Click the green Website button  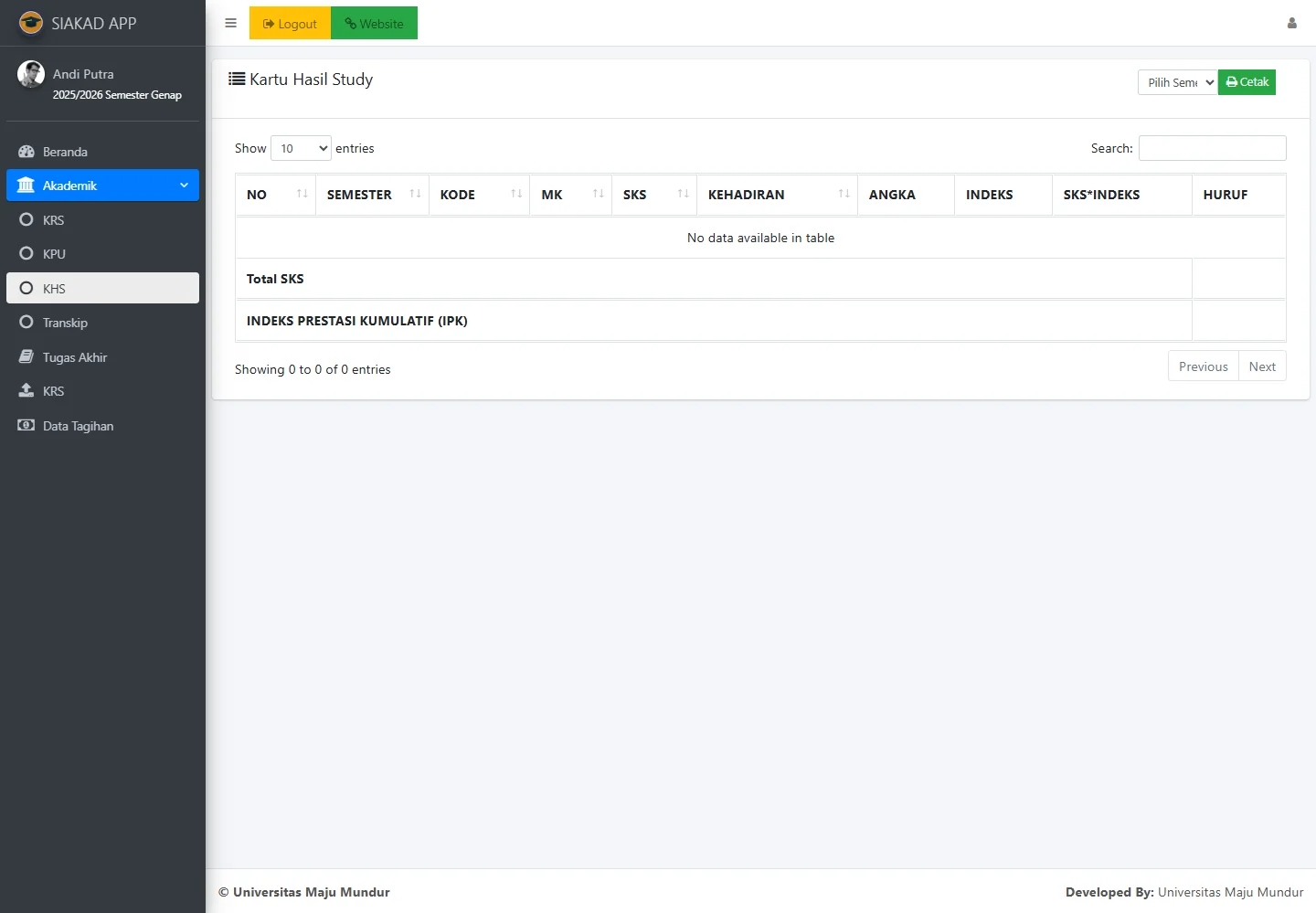click(x=374, y=24)
